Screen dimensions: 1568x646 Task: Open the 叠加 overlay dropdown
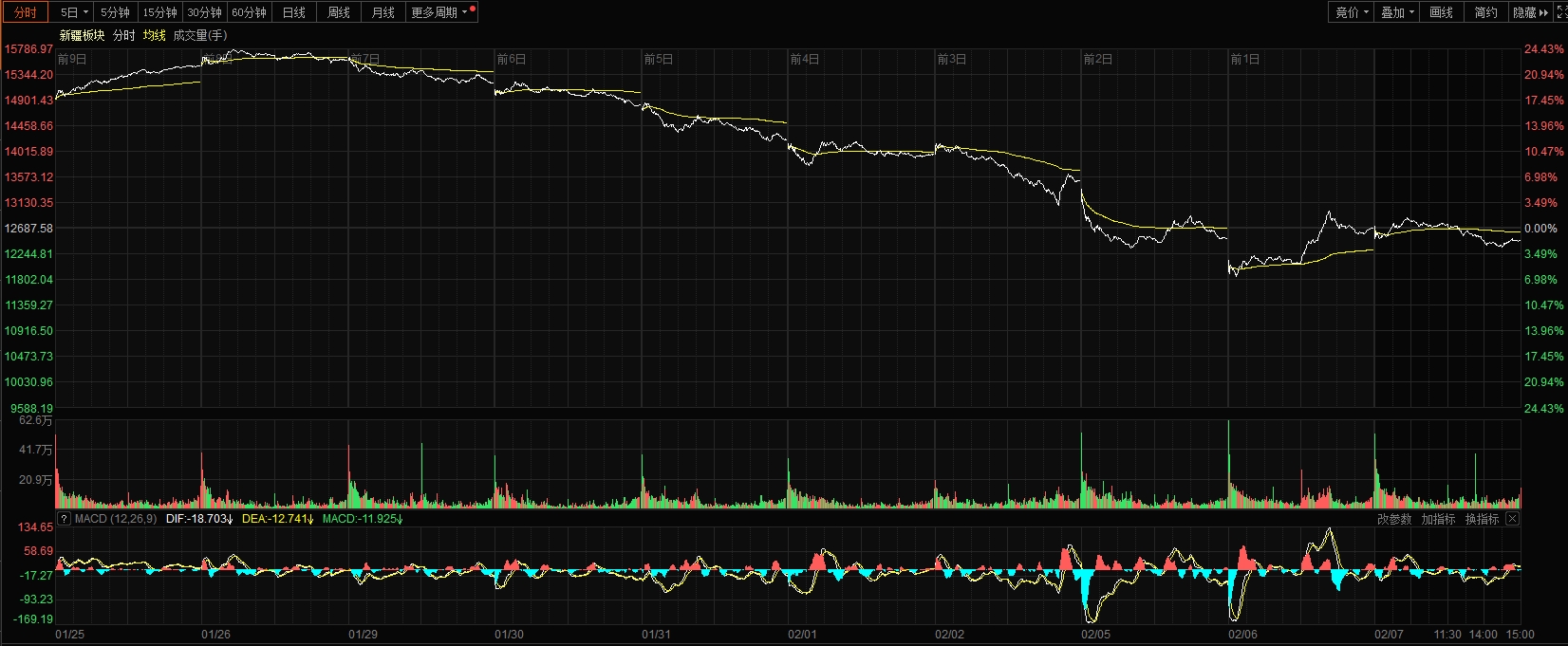pyautogui.click(x=1397, y=12)
